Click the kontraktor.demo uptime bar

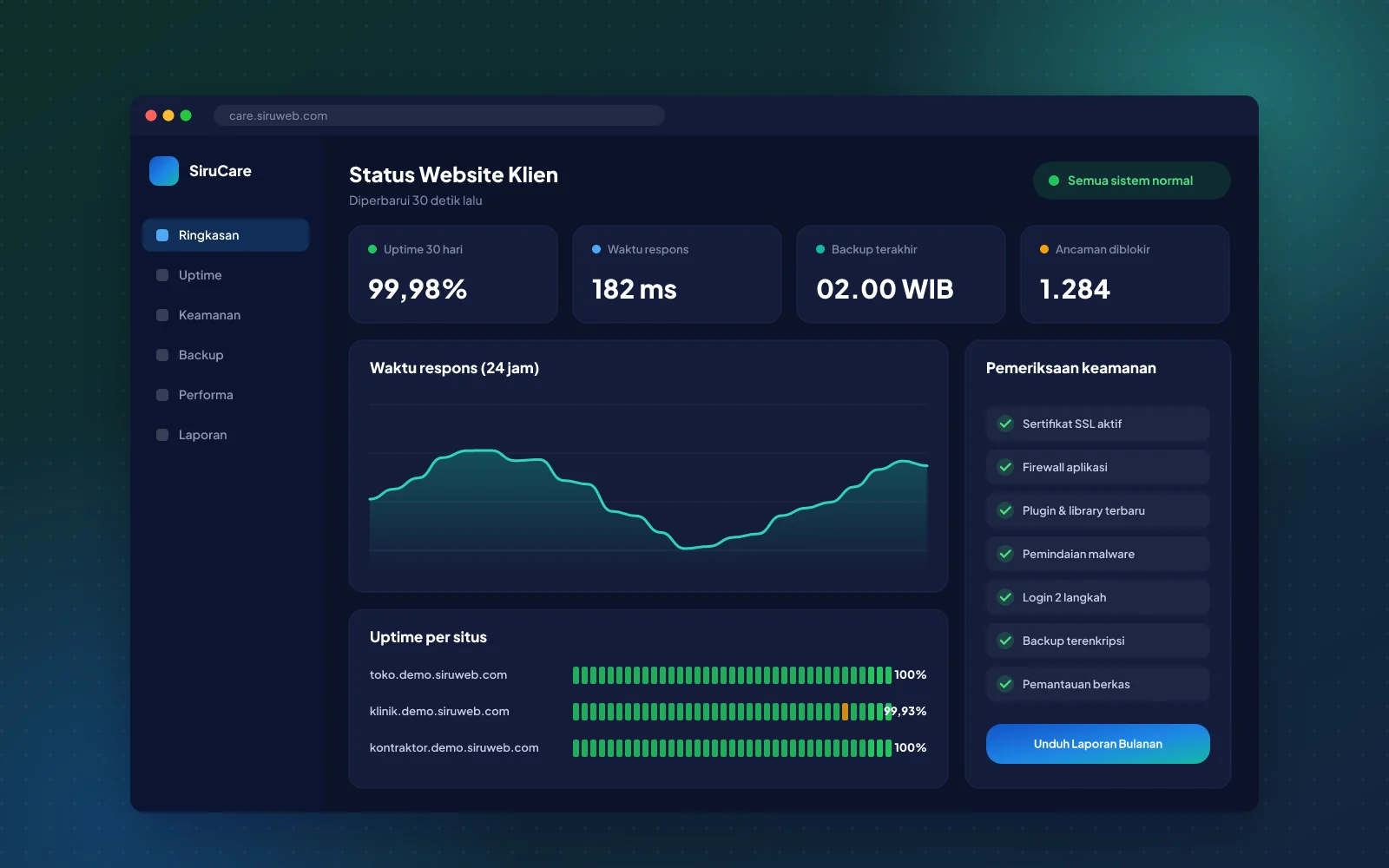pos(732,747)
